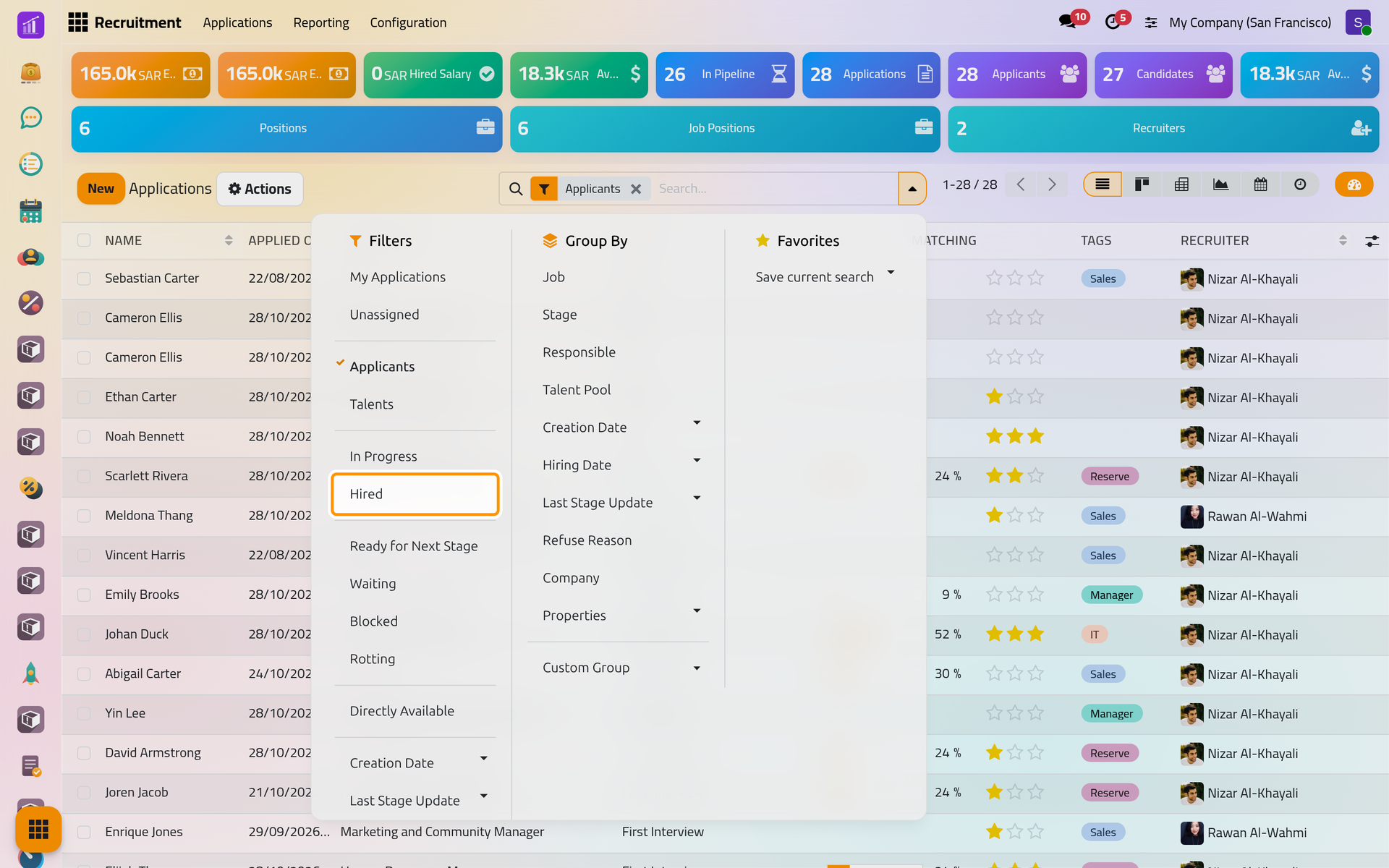Collapse the search options dropdown toggle
This screenshot has height=868, width=1389.
pyautogui.click(x=912, y=189)
